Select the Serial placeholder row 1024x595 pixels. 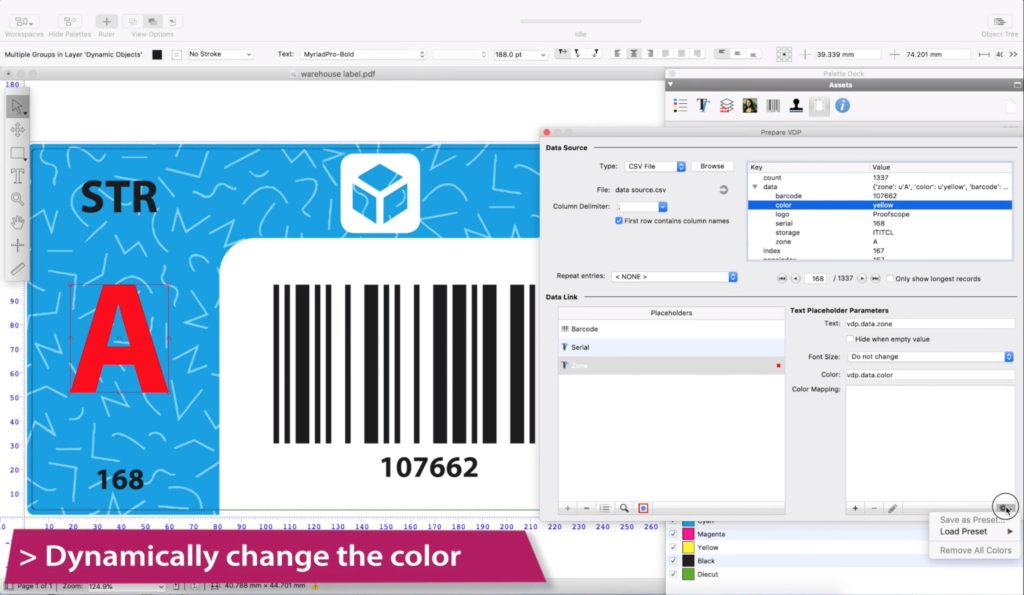(x=671, y=347)
